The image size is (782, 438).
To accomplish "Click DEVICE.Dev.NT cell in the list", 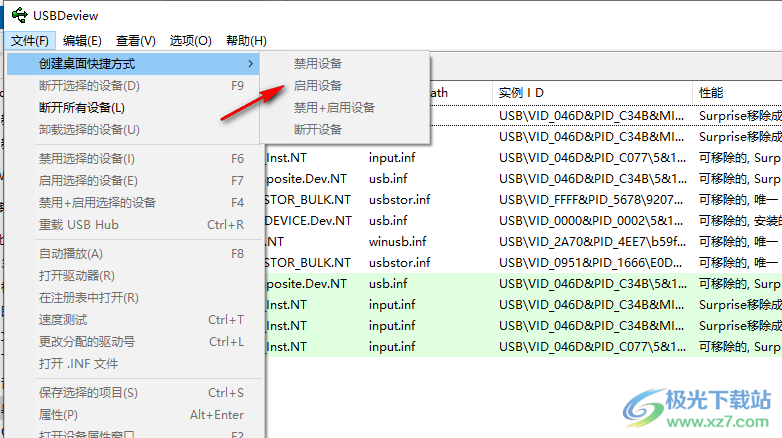I will pos(309,221).
